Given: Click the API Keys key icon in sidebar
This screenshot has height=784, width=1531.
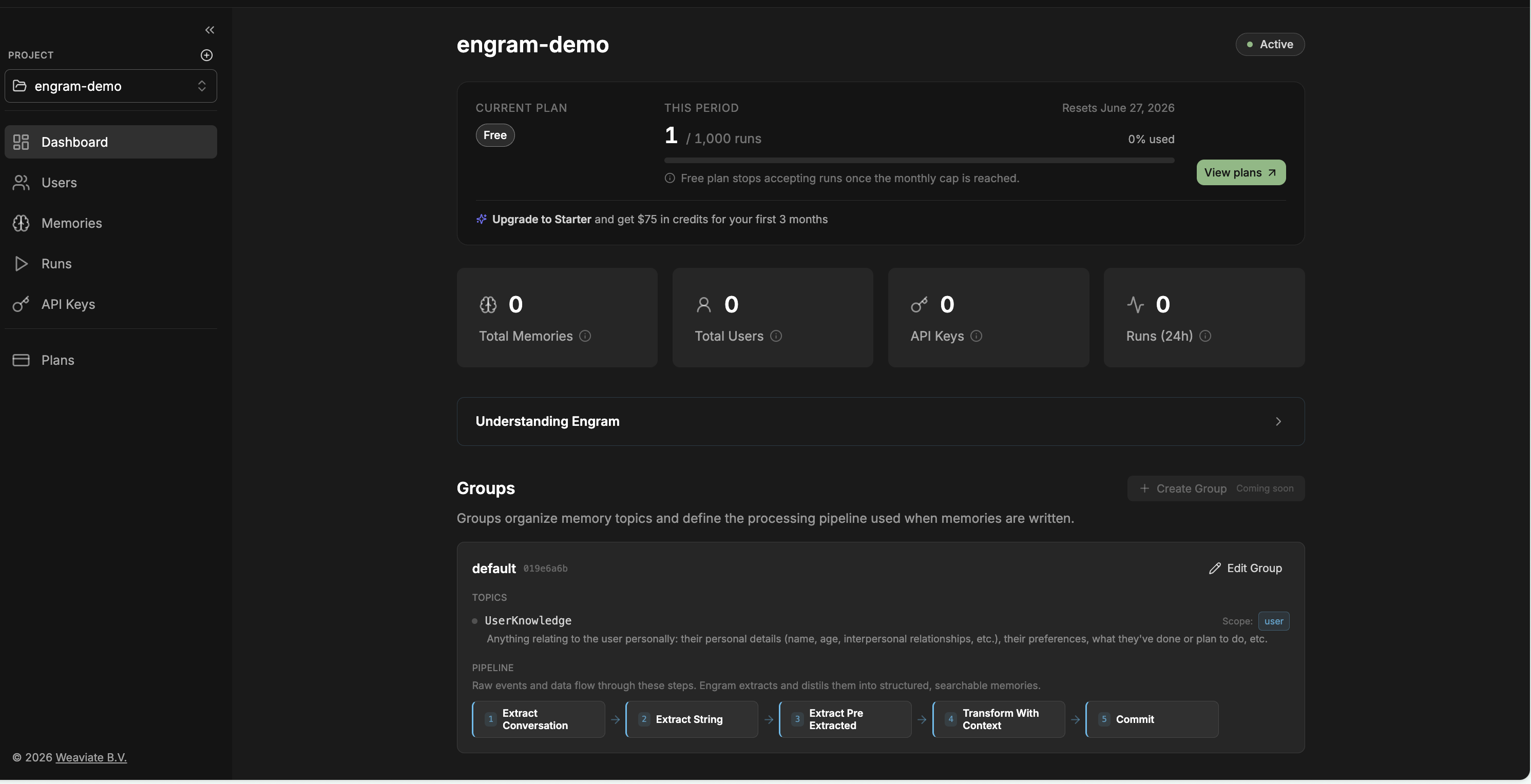Looking at the screenshot, I should point(21,304).
